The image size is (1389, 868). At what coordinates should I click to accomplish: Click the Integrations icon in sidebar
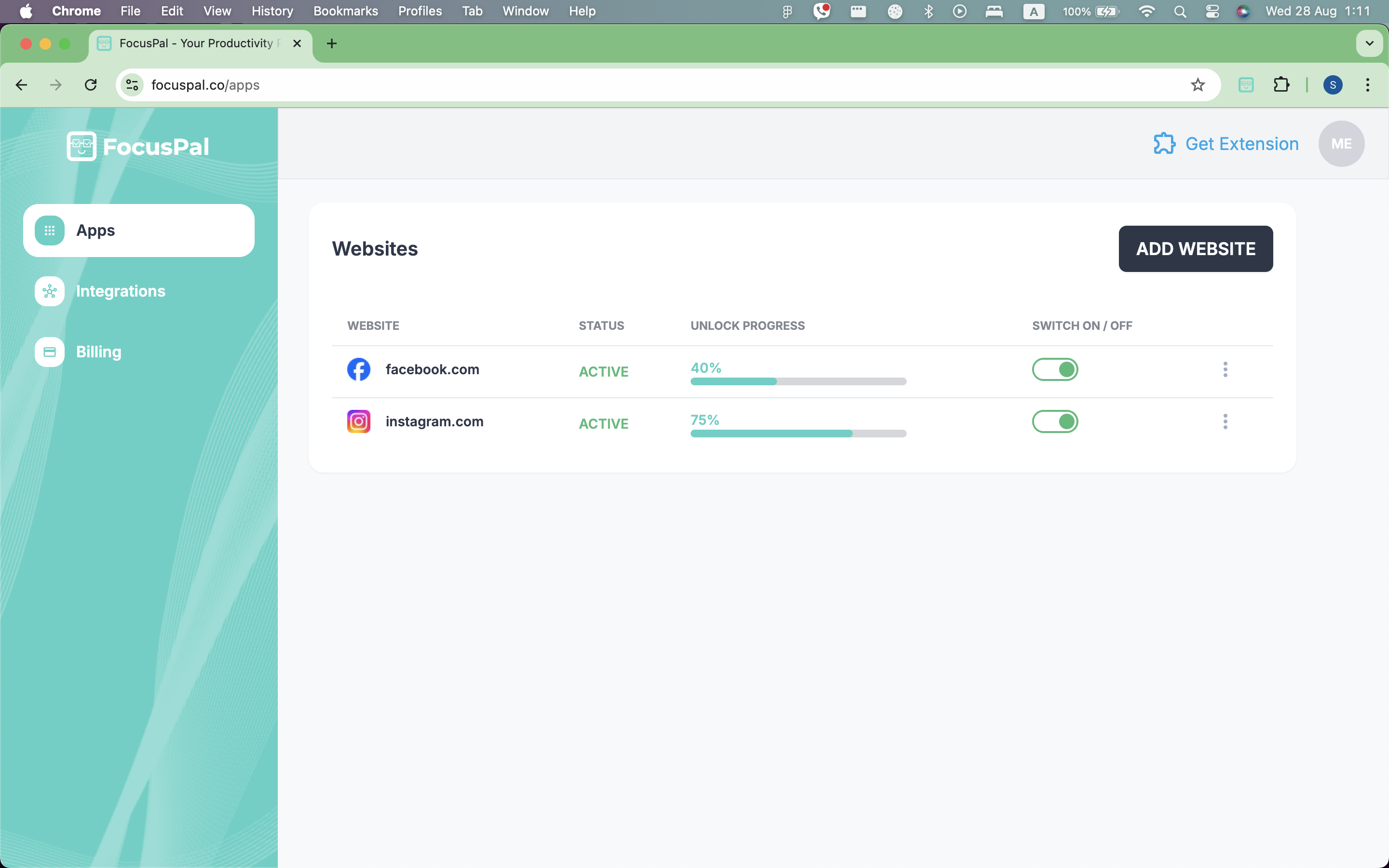(x=49, y=291)
